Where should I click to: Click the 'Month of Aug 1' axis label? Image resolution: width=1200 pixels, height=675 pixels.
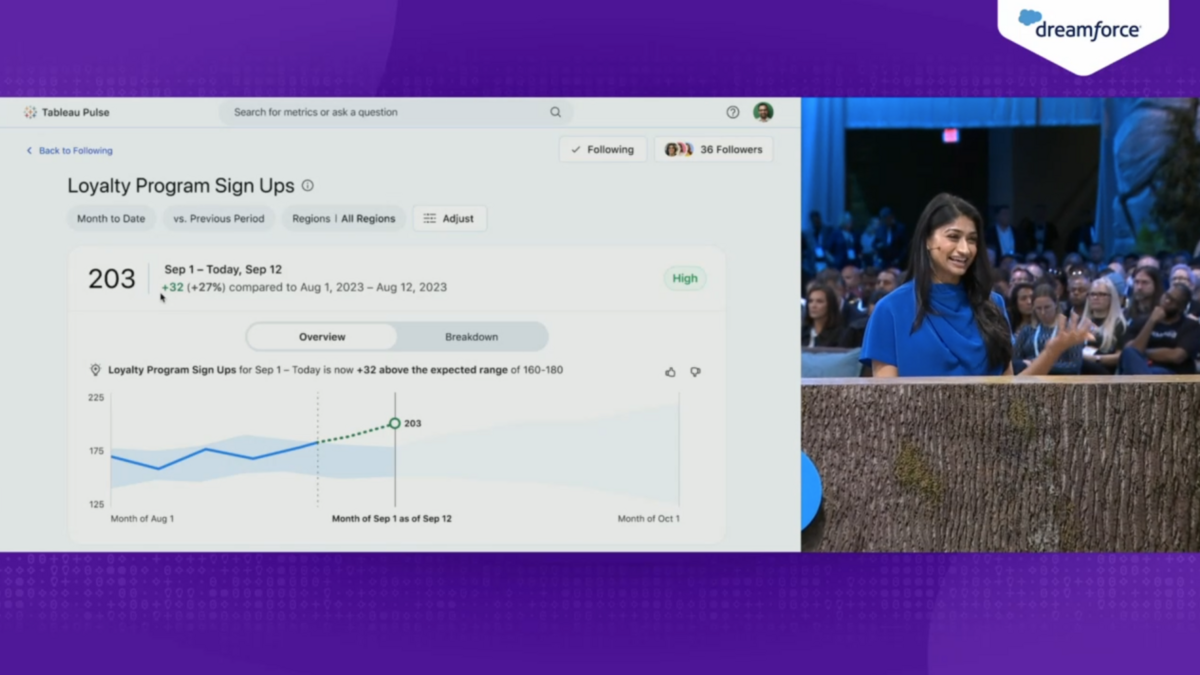click(142, 519)
